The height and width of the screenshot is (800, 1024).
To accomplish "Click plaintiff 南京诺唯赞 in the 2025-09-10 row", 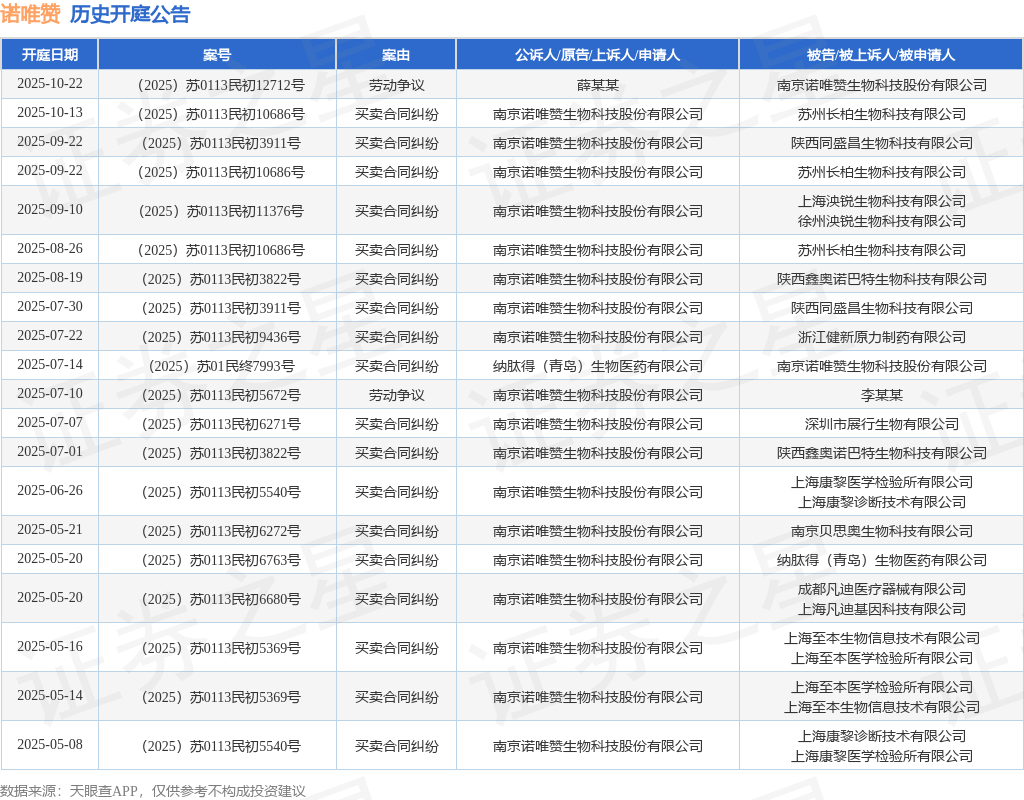I will coord(598,211).
